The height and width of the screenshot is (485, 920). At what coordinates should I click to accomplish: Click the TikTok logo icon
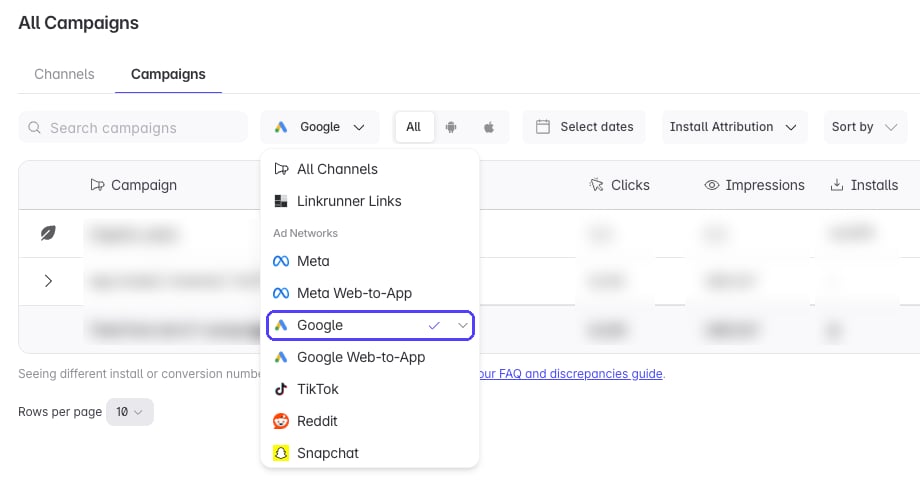coord(281,389)
